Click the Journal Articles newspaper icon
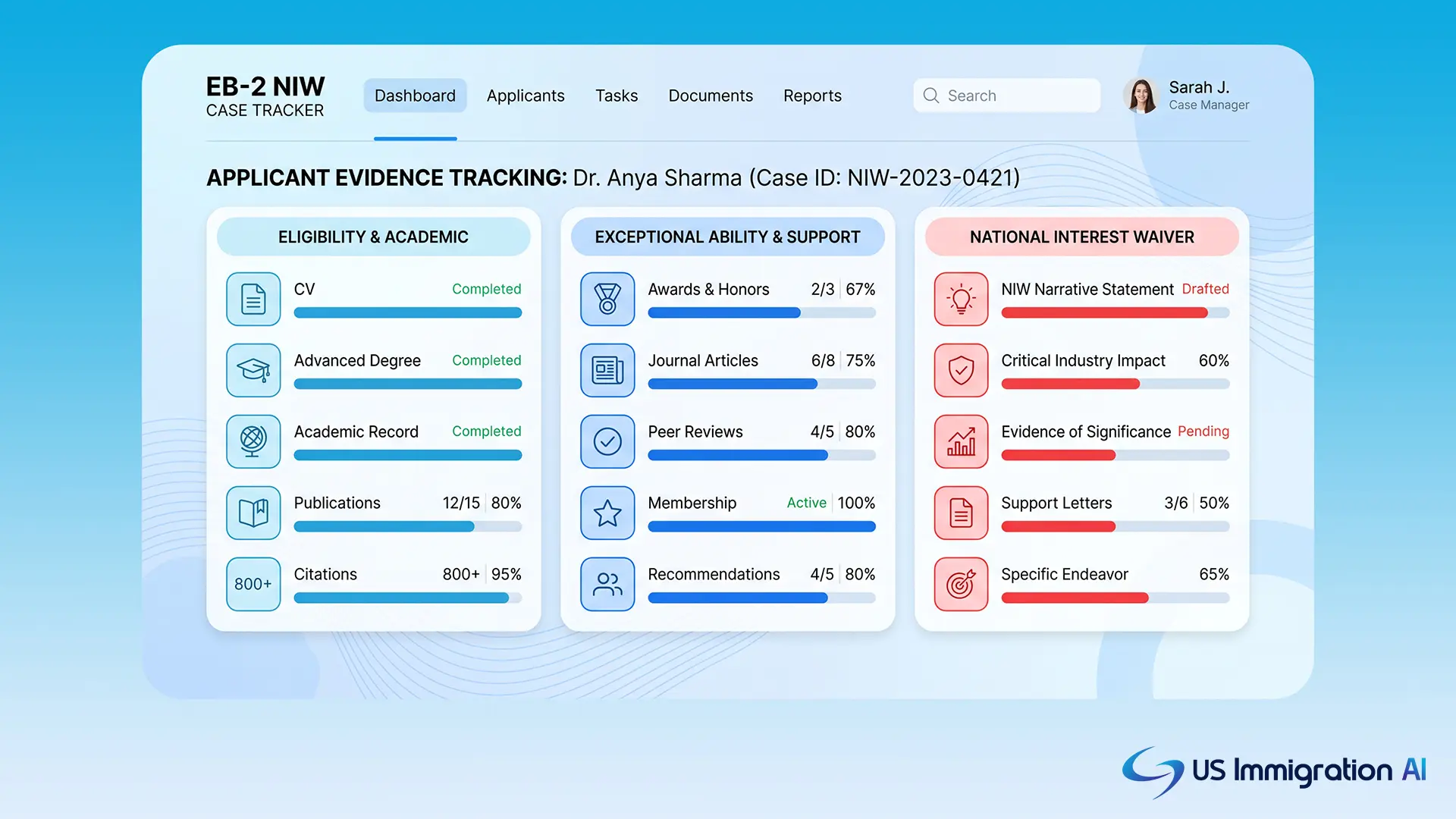 tap(607, 370)
